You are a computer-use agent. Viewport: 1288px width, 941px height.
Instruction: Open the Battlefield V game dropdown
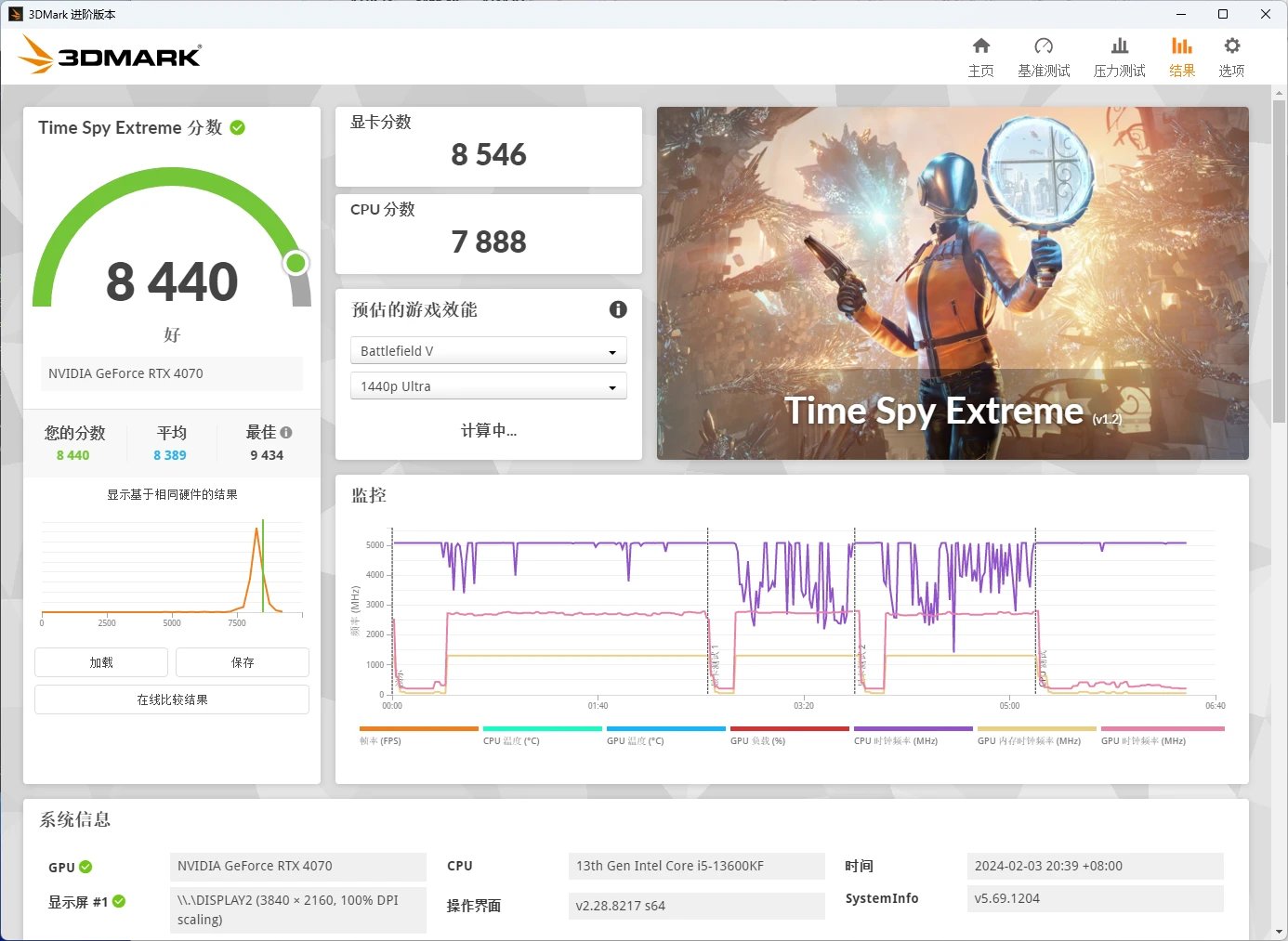[489, 351]
